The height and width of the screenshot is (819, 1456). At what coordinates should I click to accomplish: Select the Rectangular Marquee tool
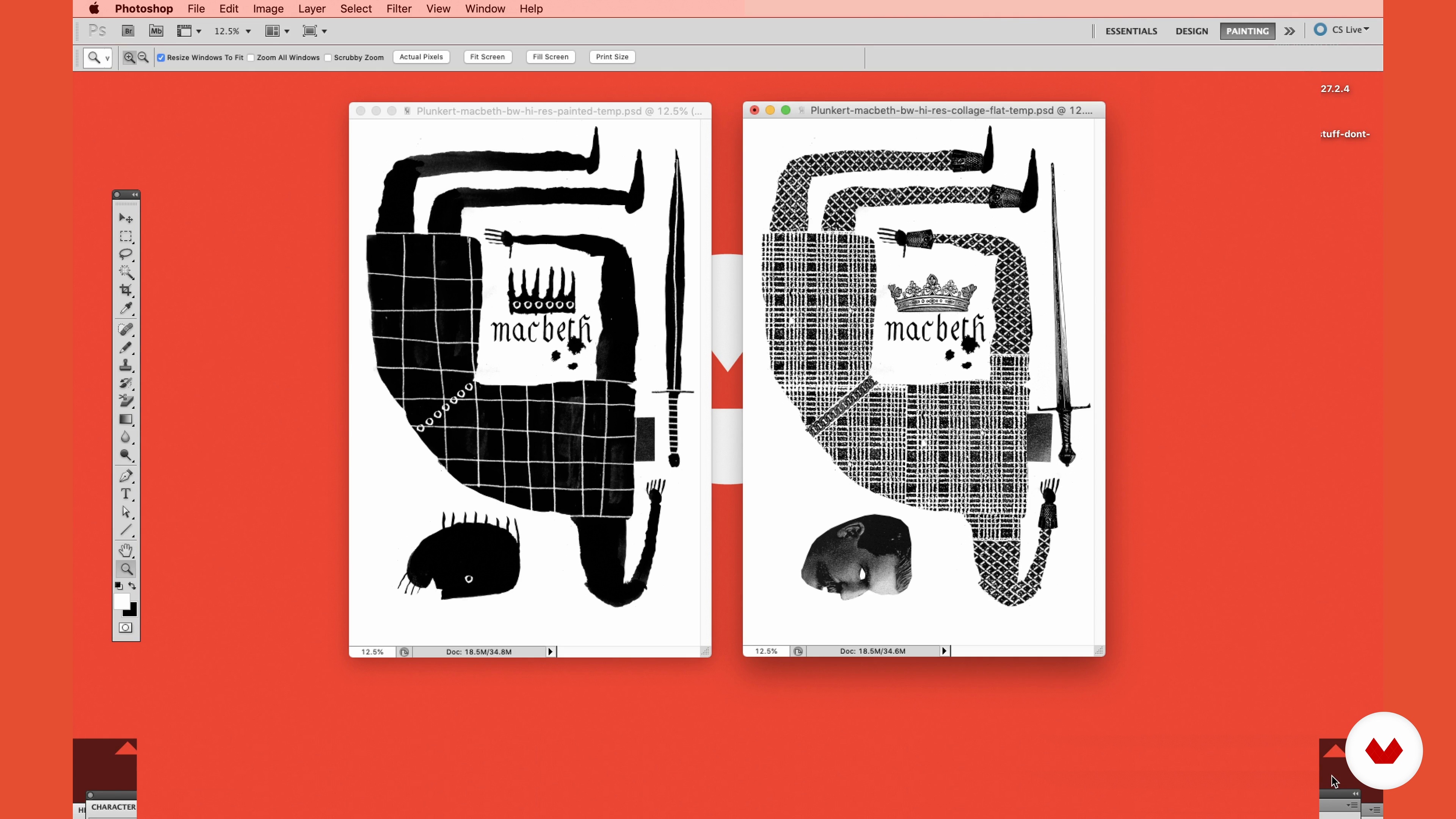tap(126, 236)
